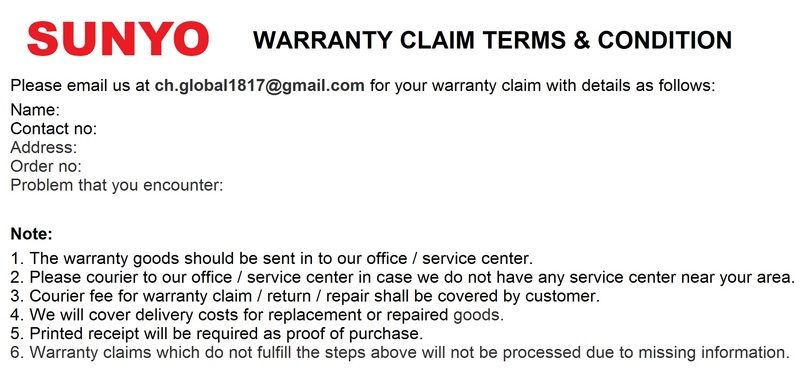This screenshot has width=800, height=376.
Task: Click the Warranty Claim Terms & Condition heading
Action: pos(492,40)
